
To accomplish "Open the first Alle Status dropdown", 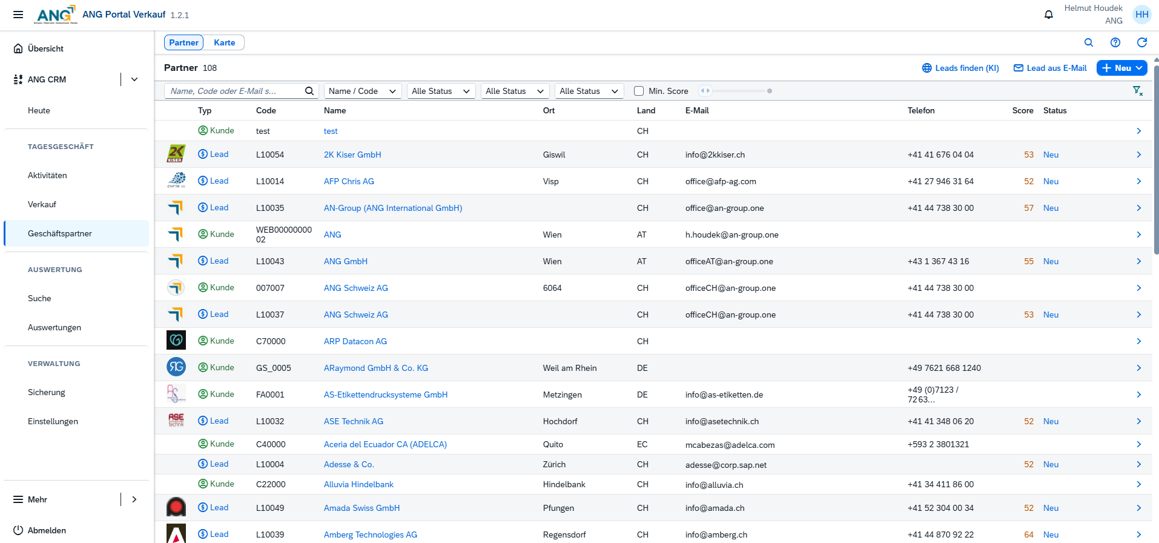I will pos(441,91).
